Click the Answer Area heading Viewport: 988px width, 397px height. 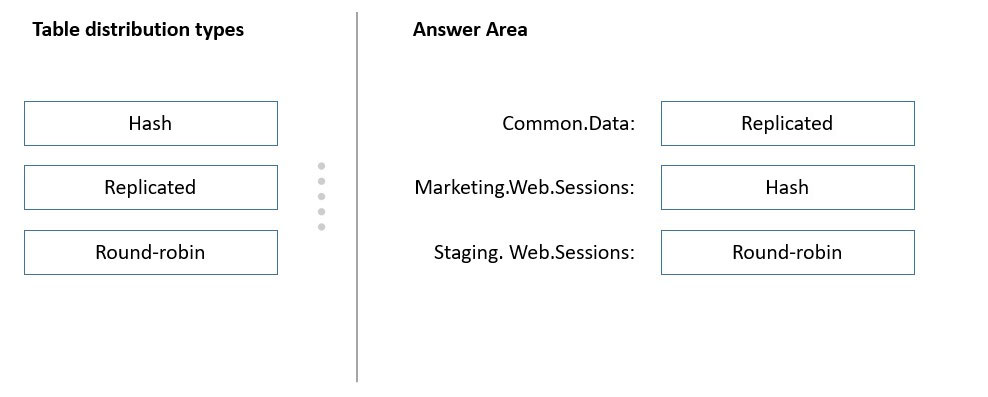tap(470, 30)
